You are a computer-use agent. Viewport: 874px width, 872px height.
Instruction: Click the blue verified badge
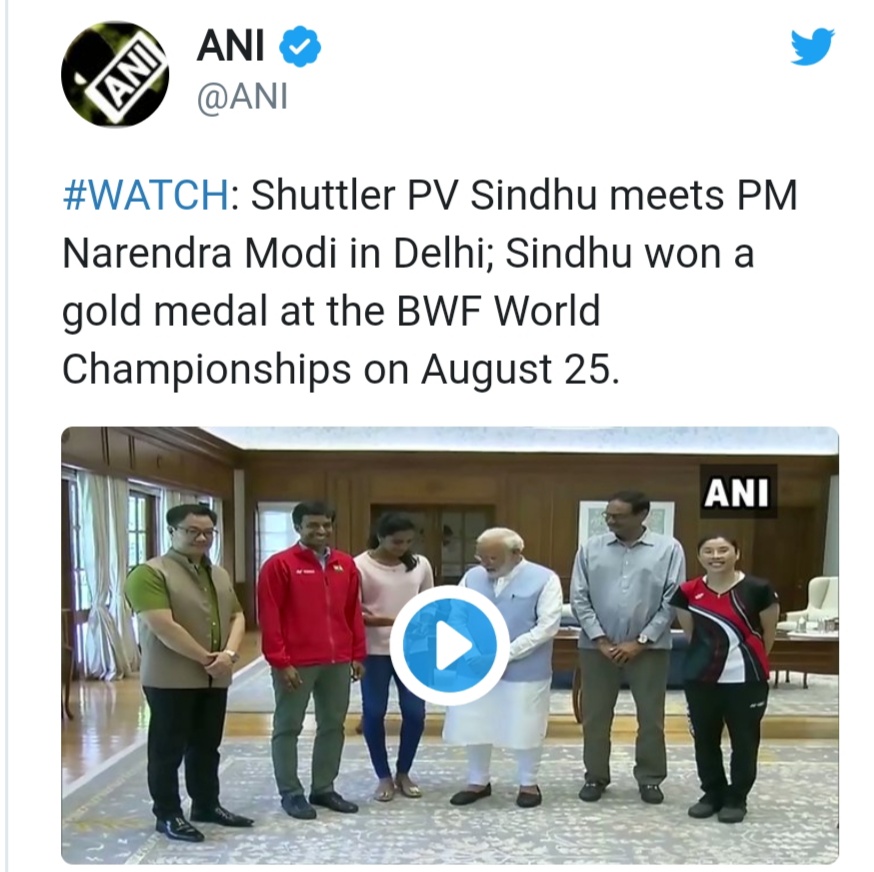point(300,46)
